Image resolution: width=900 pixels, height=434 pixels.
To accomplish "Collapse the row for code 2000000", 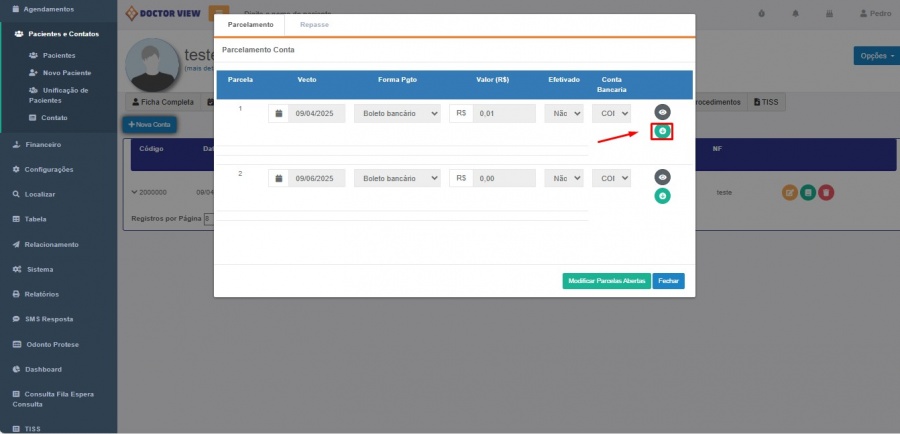I will click(135, 192).
